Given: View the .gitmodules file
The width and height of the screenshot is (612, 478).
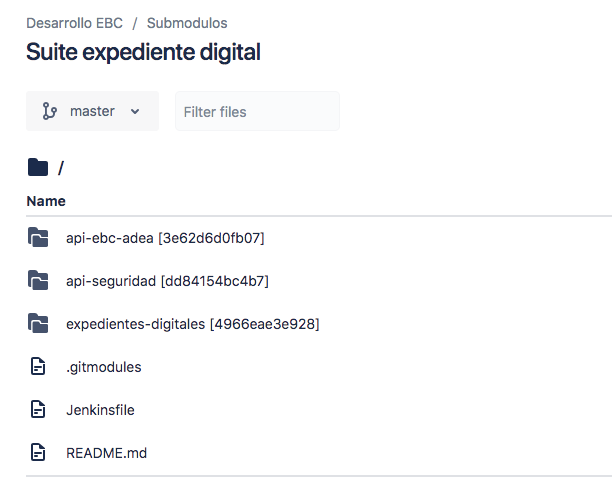Looking at the screenshot, I should click(104, 367).
